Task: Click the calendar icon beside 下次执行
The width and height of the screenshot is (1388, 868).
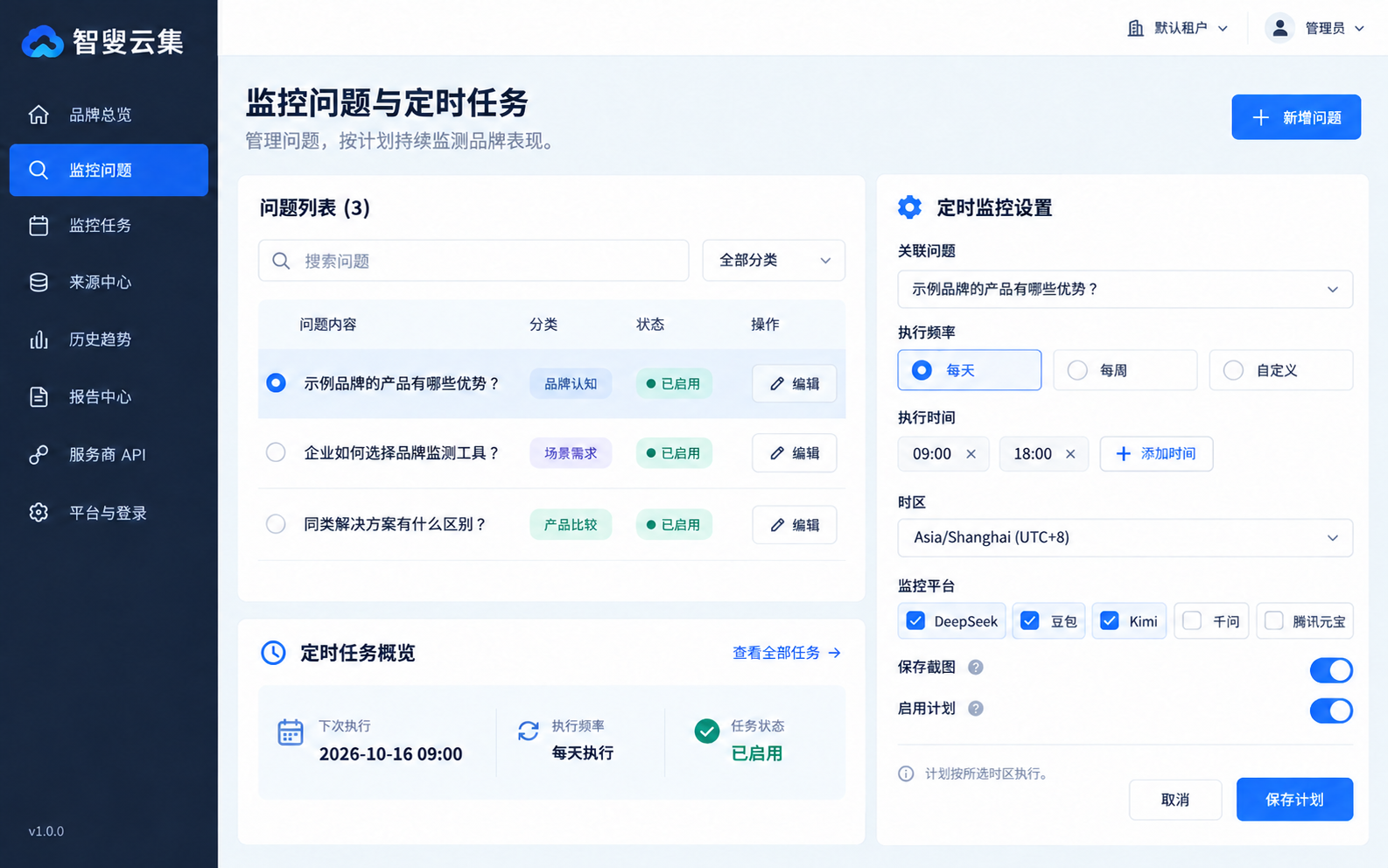Action: [291, 732]
